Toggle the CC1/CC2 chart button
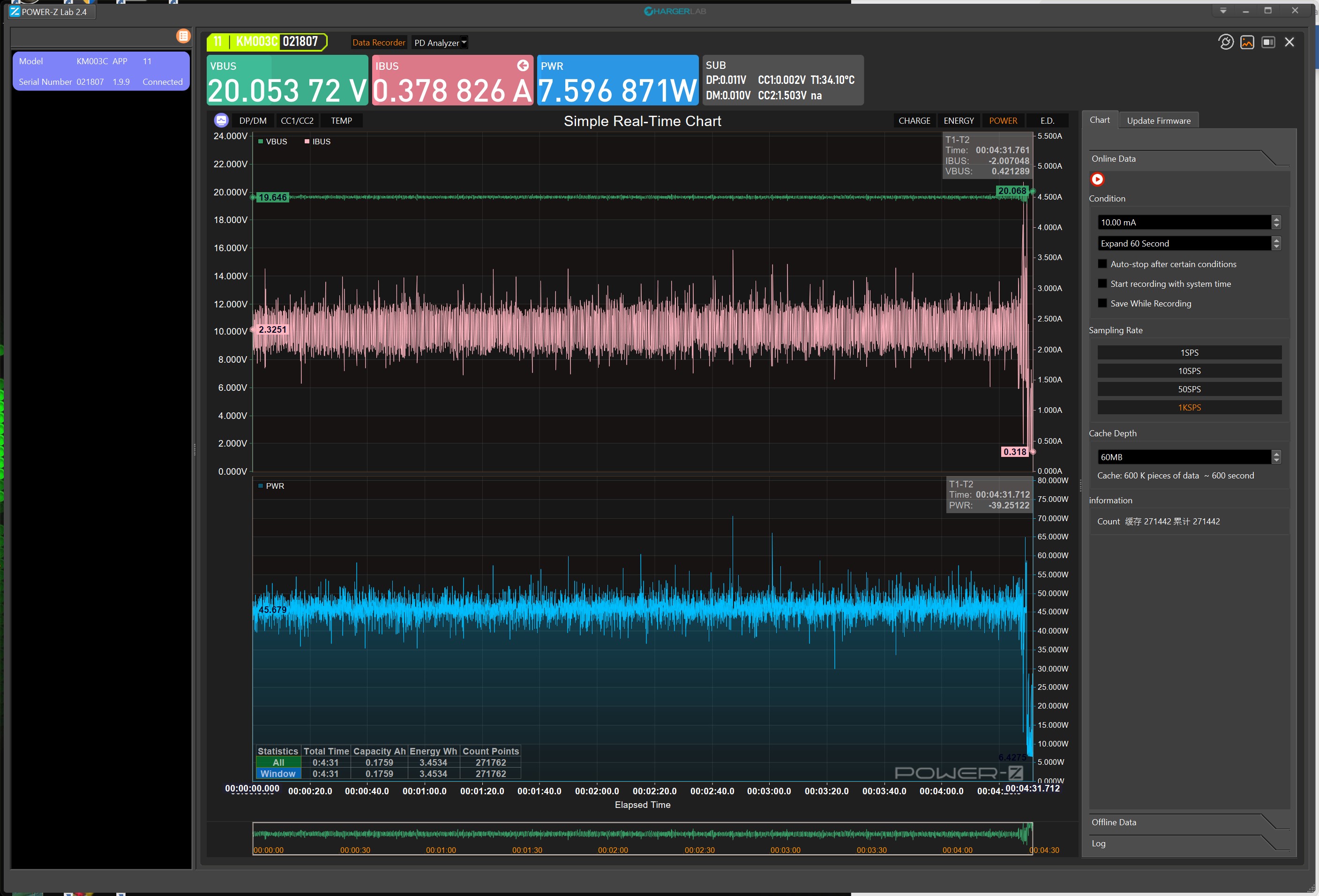 click(297, 120)
